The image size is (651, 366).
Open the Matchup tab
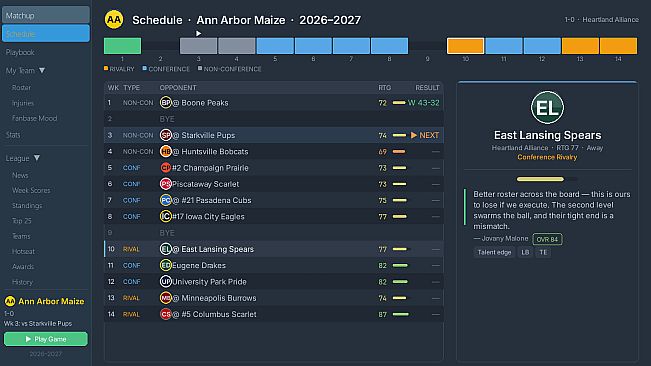(46, 15)
